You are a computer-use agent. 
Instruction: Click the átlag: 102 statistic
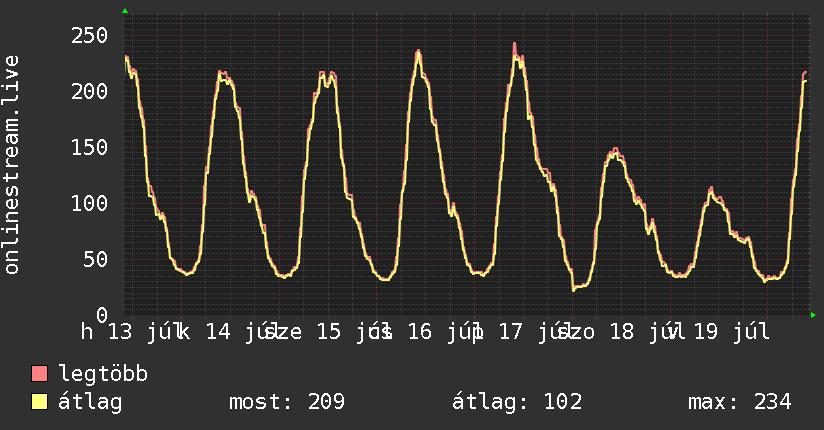coord(517,402)
